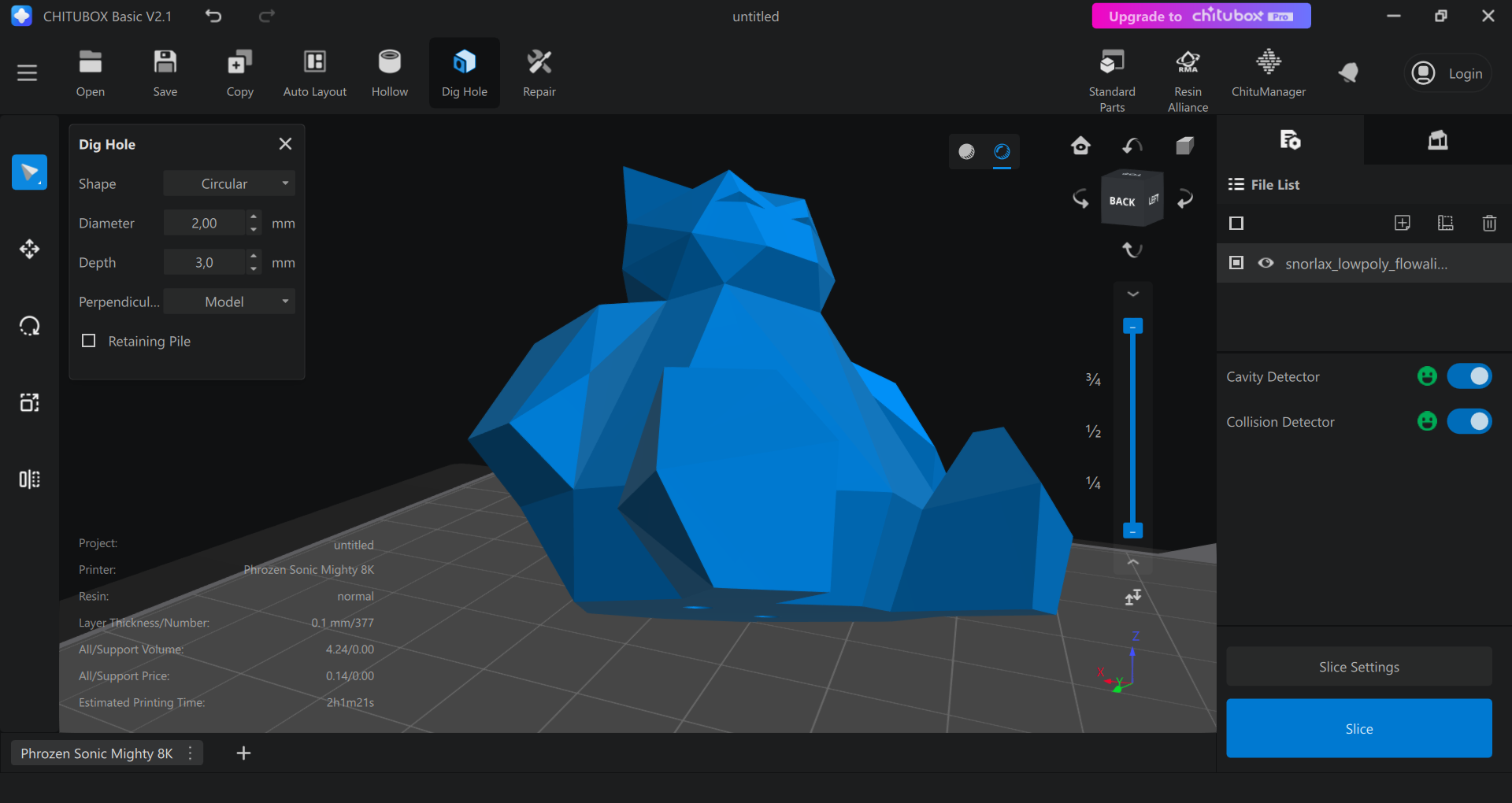Click the Diameter value field
Screen dimensions: 1512x803
[x=205, y=223]
